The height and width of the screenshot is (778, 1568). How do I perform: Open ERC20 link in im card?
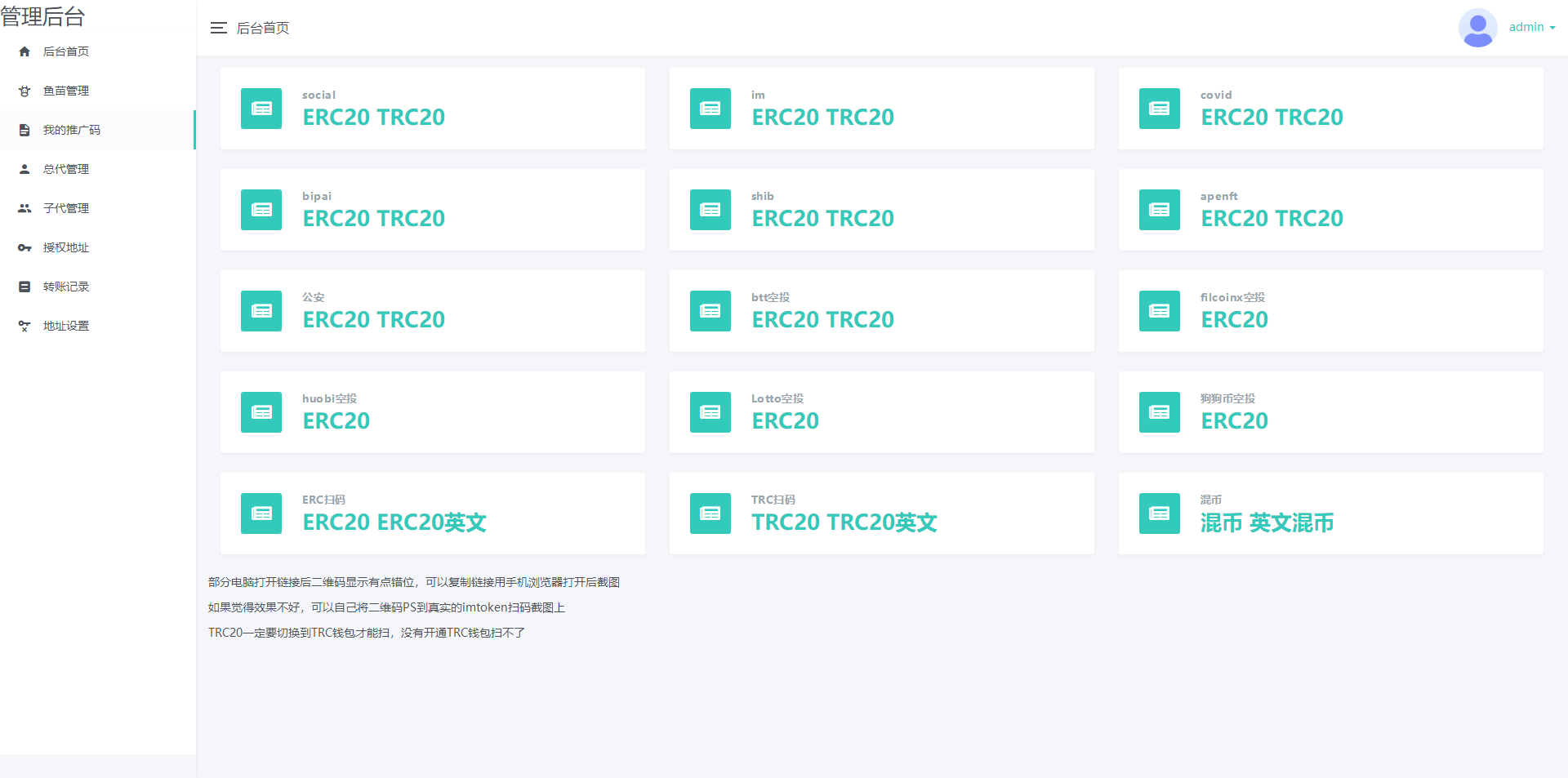coord(786,118)
